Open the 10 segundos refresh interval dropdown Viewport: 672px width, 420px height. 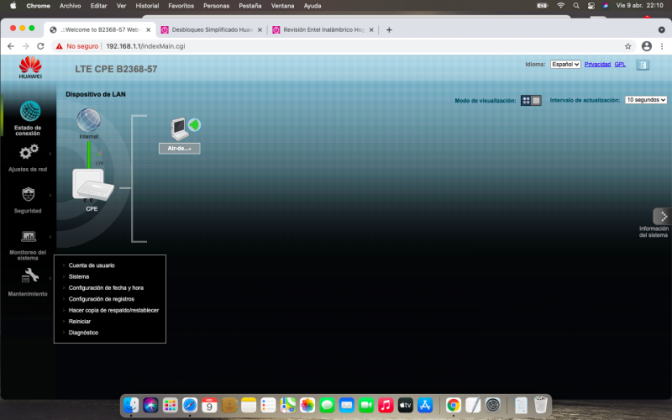(x=646, y=100)
